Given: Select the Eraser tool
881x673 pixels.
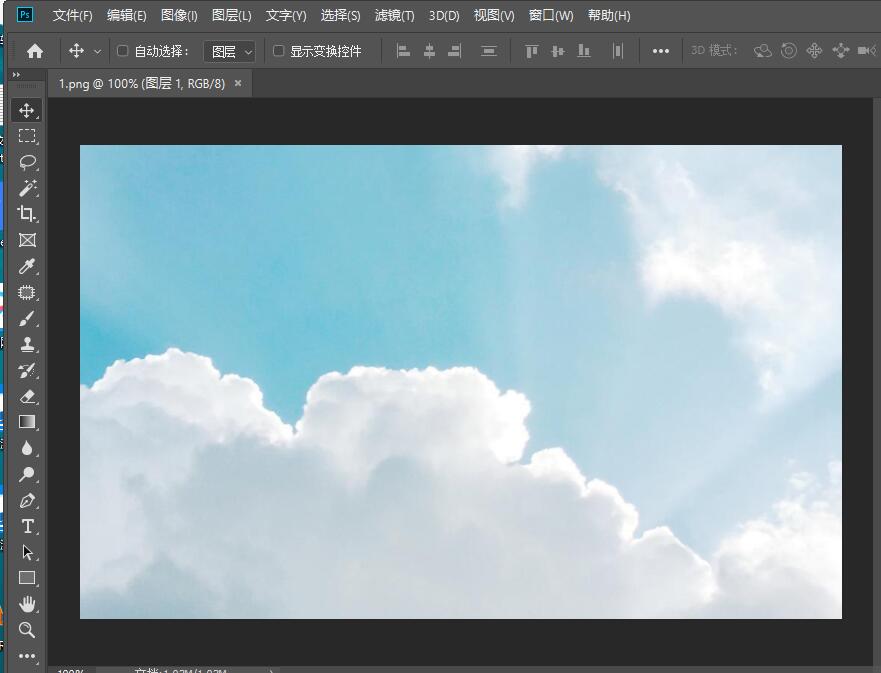Looking at the screenshot, I should (x=26, y=397).
